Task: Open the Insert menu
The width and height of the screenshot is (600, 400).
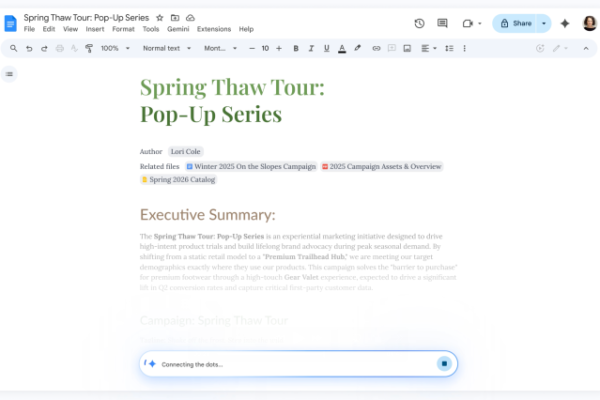Action: (x=95, y=29)
